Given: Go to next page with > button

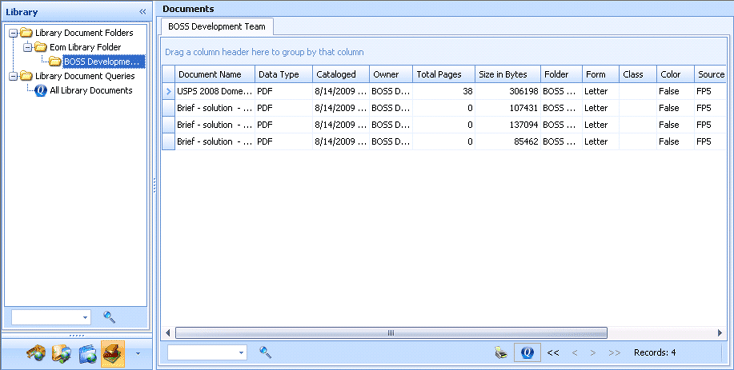Looking at the screenshot, I should tap(593, 353).
